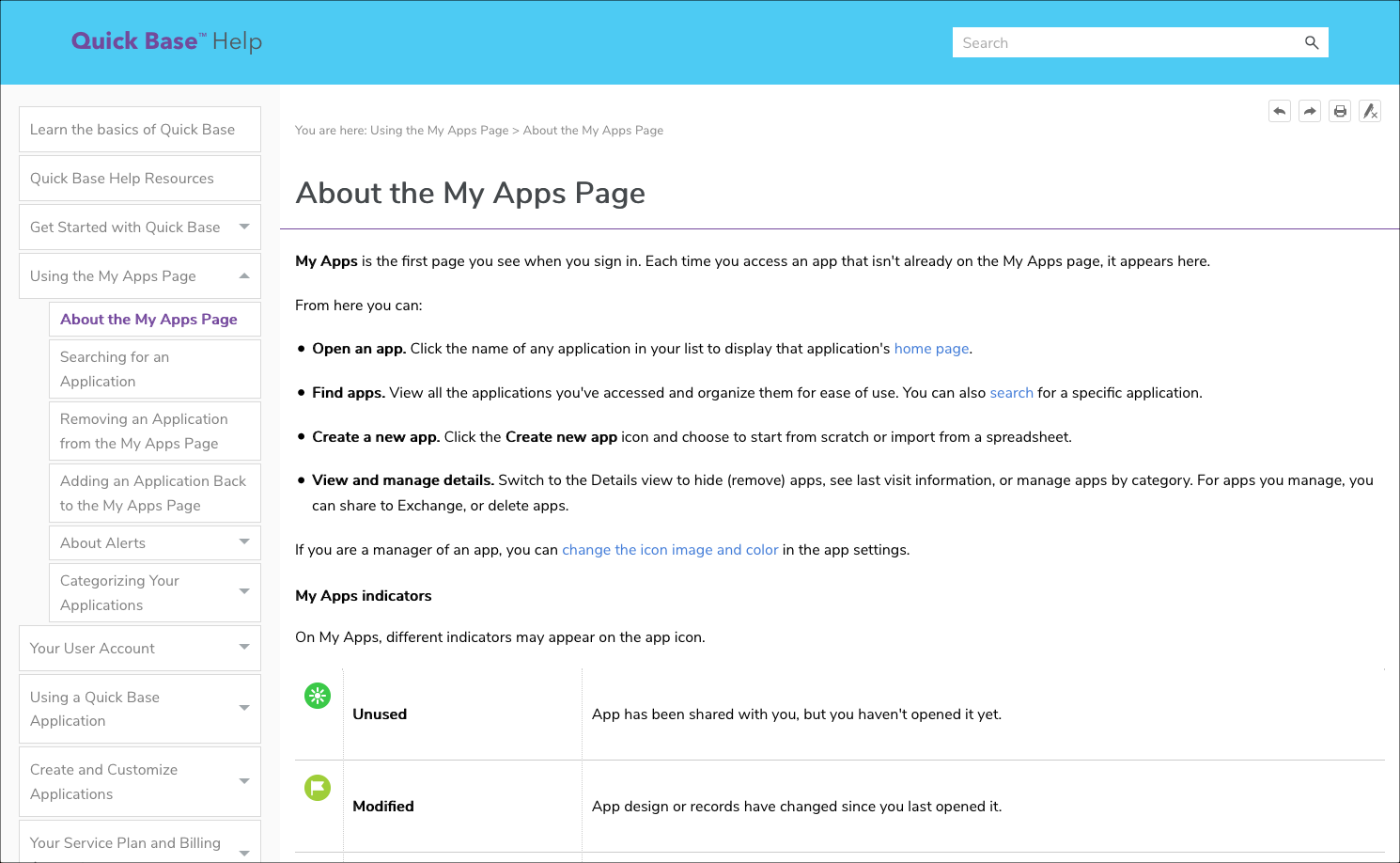Screen dimensions: 1400x863
Task: Click the About the My Apps Page heading
Action: 471,193
